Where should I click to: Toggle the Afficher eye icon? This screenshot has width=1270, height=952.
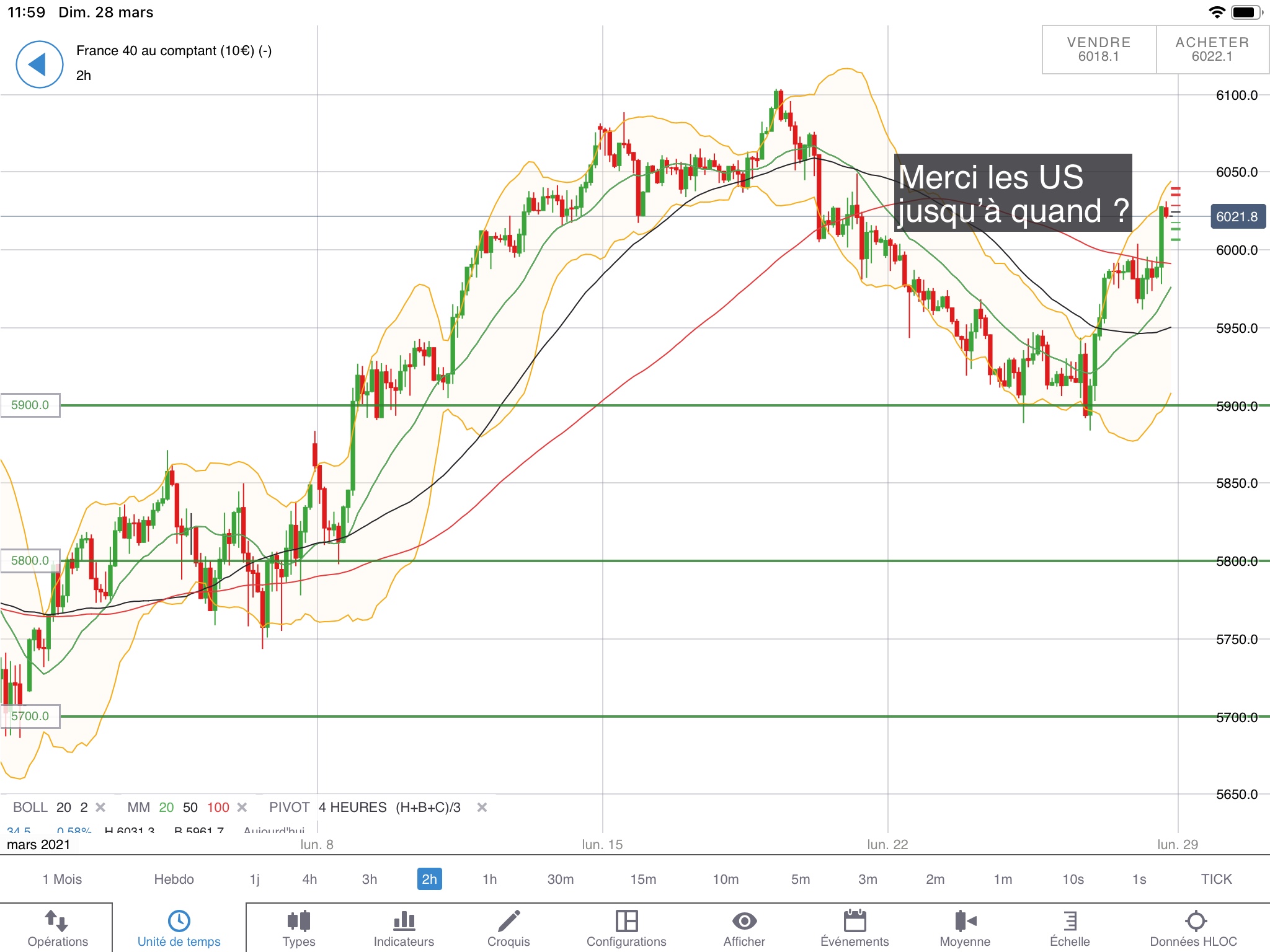(744, 922)
